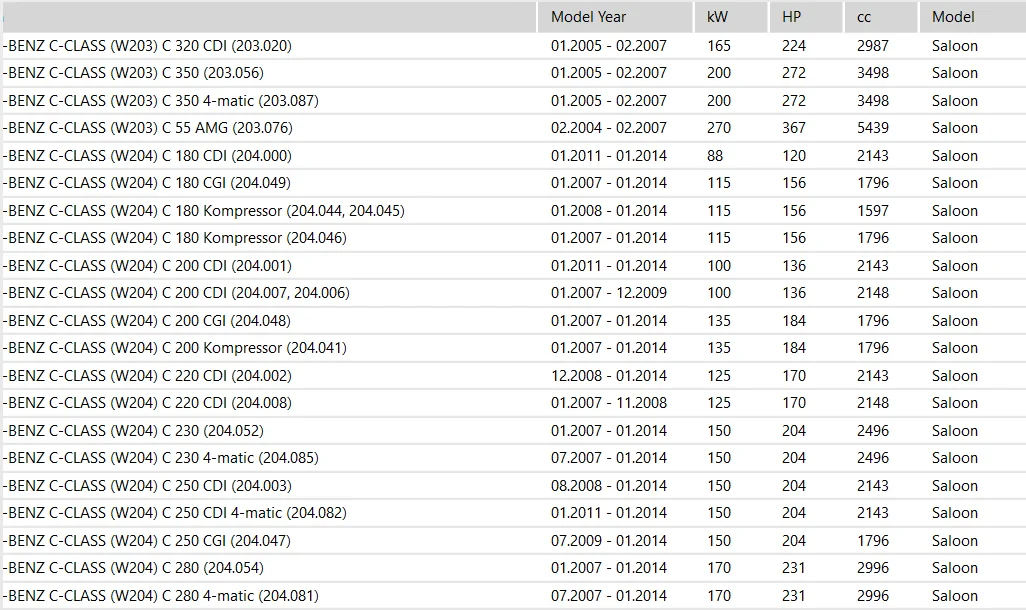
Task: Select row C 250 CDI 4-matic (204.082)
Action: click(513, 512)
